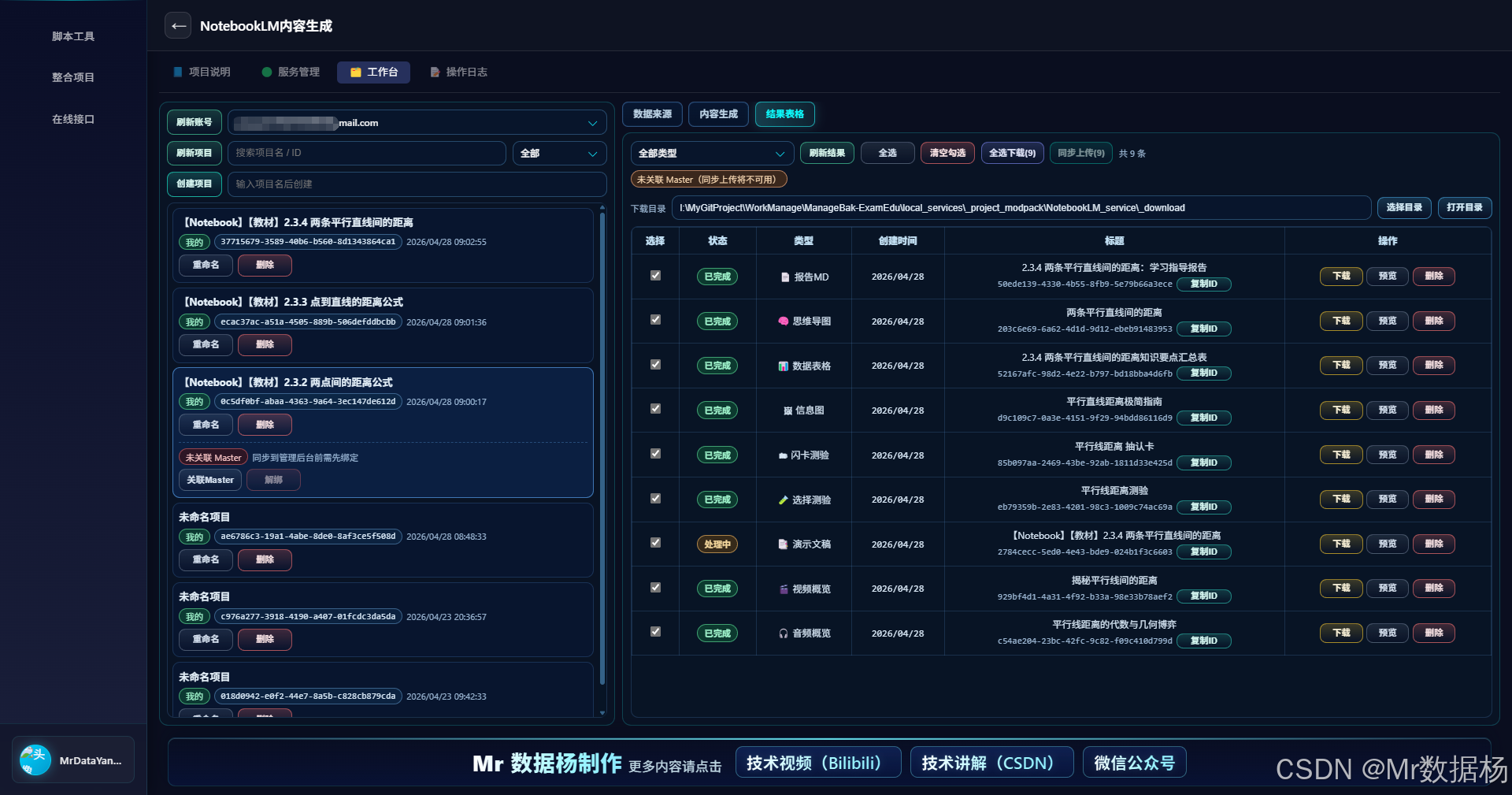The width and height of the screenshot is (1512, 795).
Task: Click the green 服务管理 status icon
Action: (x=267, y=72)
